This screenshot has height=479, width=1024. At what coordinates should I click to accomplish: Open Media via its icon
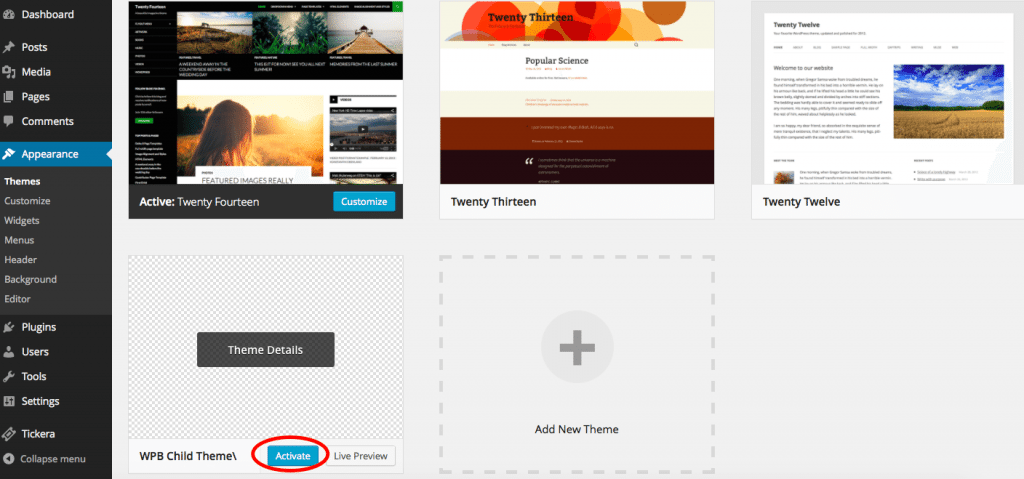9,72
